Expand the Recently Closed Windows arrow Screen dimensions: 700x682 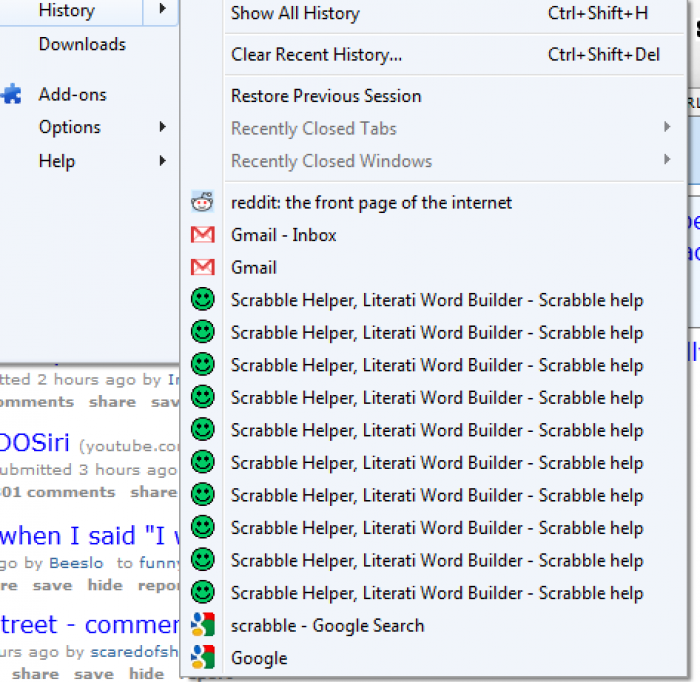click(x=666, y=160)
